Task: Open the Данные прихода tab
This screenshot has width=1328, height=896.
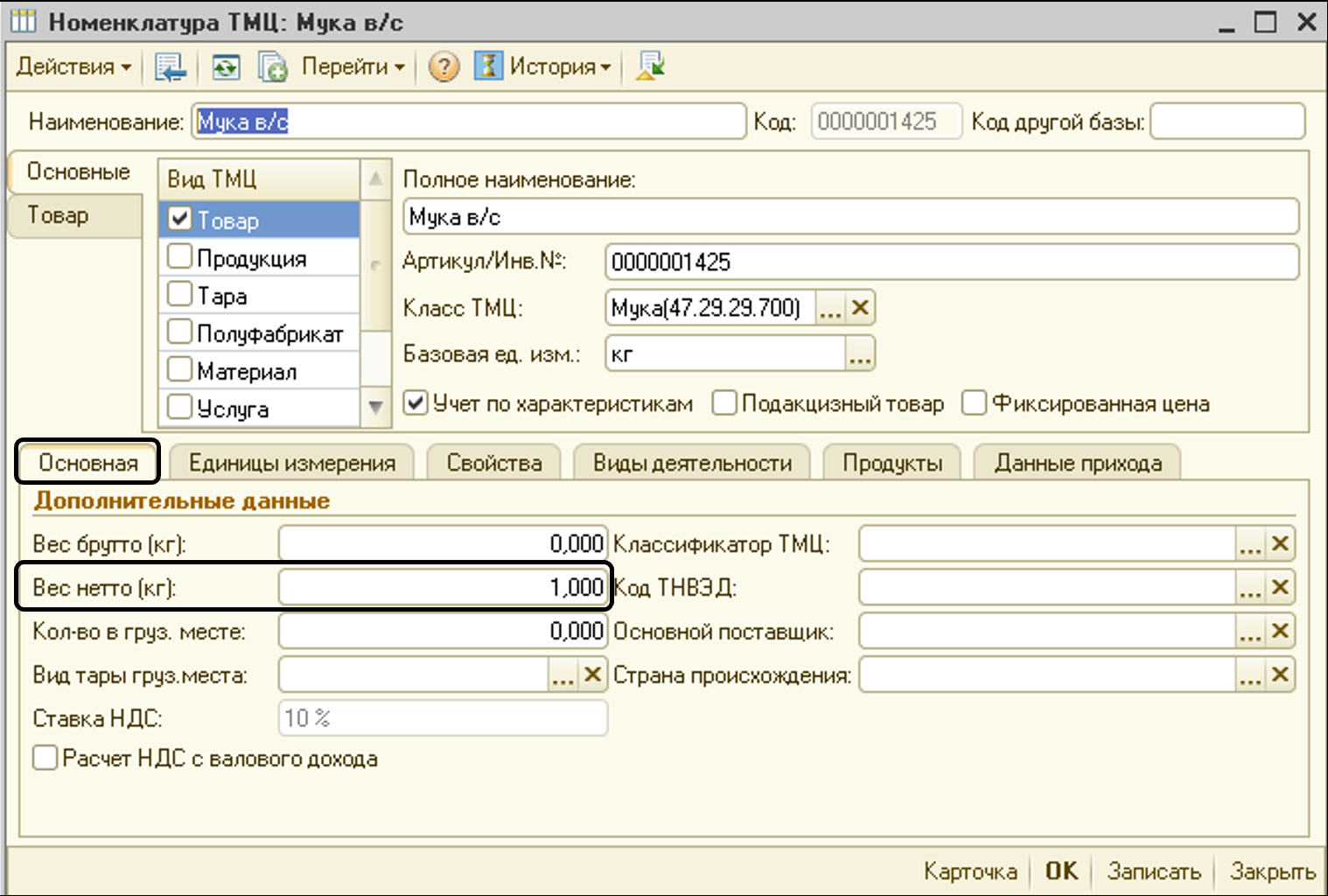Action: pos(1077,463)
